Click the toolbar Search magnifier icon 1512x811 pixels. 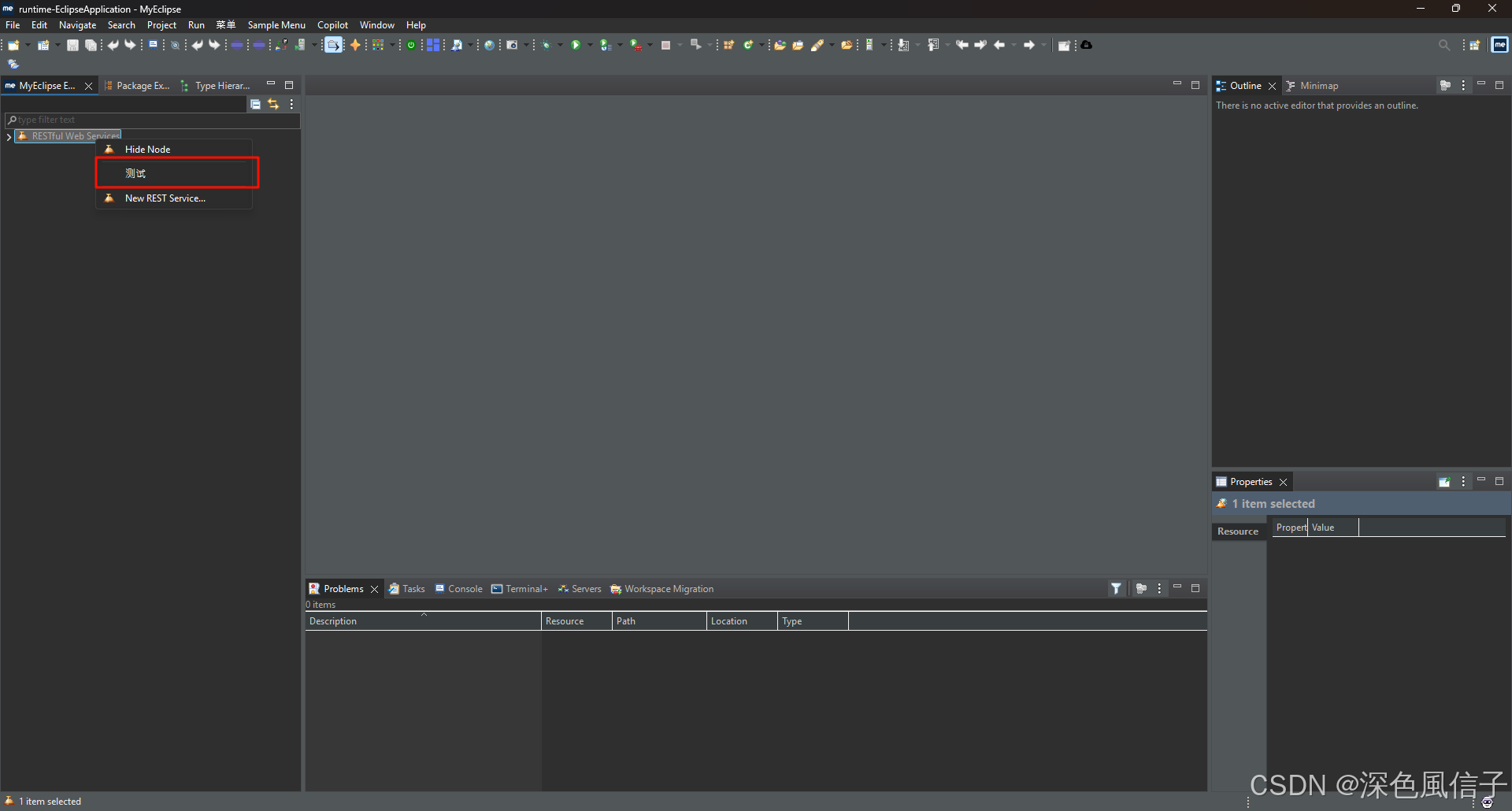(1444, 45)
